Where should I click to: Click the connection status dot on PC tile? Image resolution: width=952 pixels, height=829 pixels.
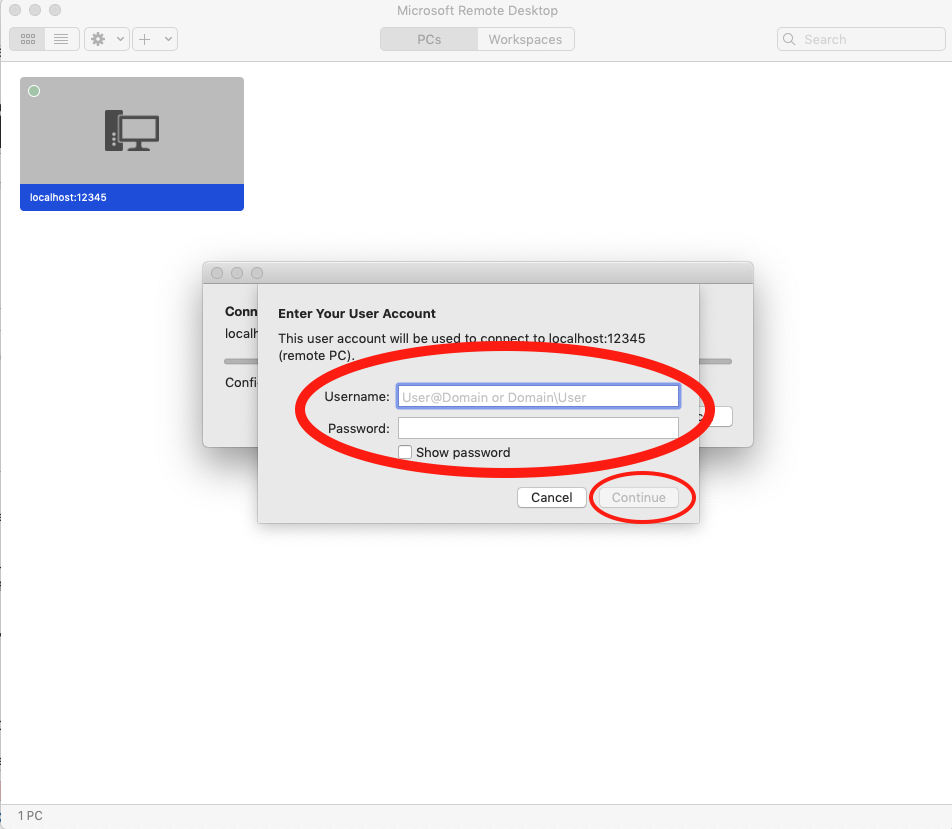pyautogui.click(x=34, y=91)
